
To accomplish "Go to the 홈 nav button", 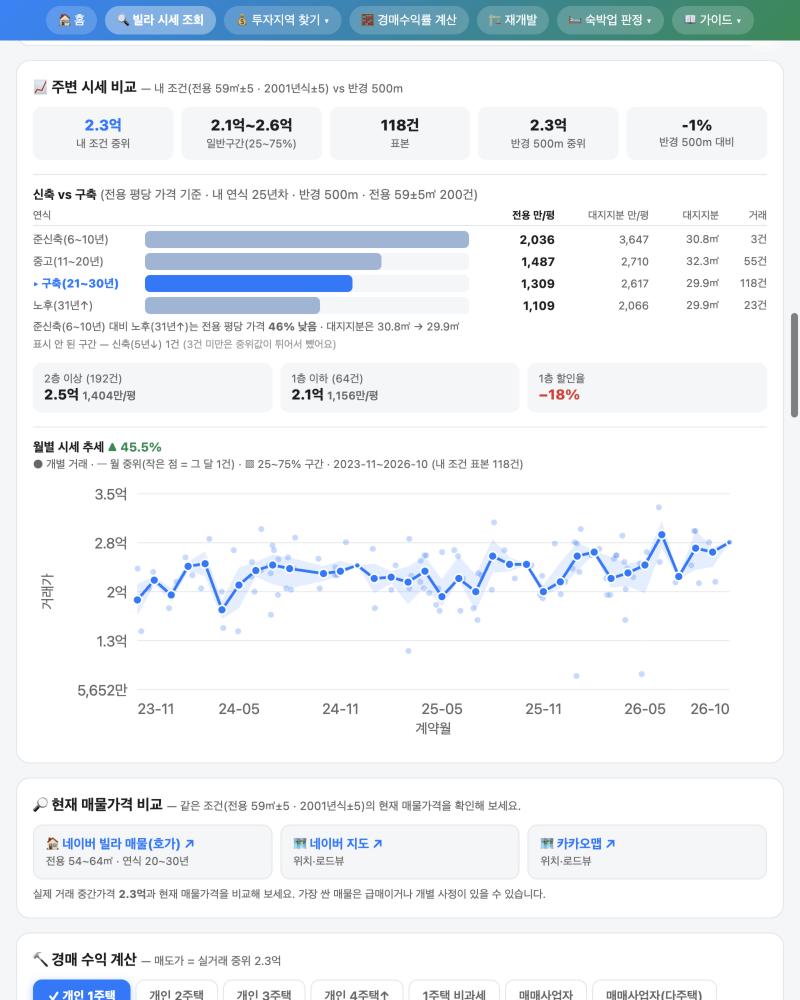I will [x=71, y=20].
